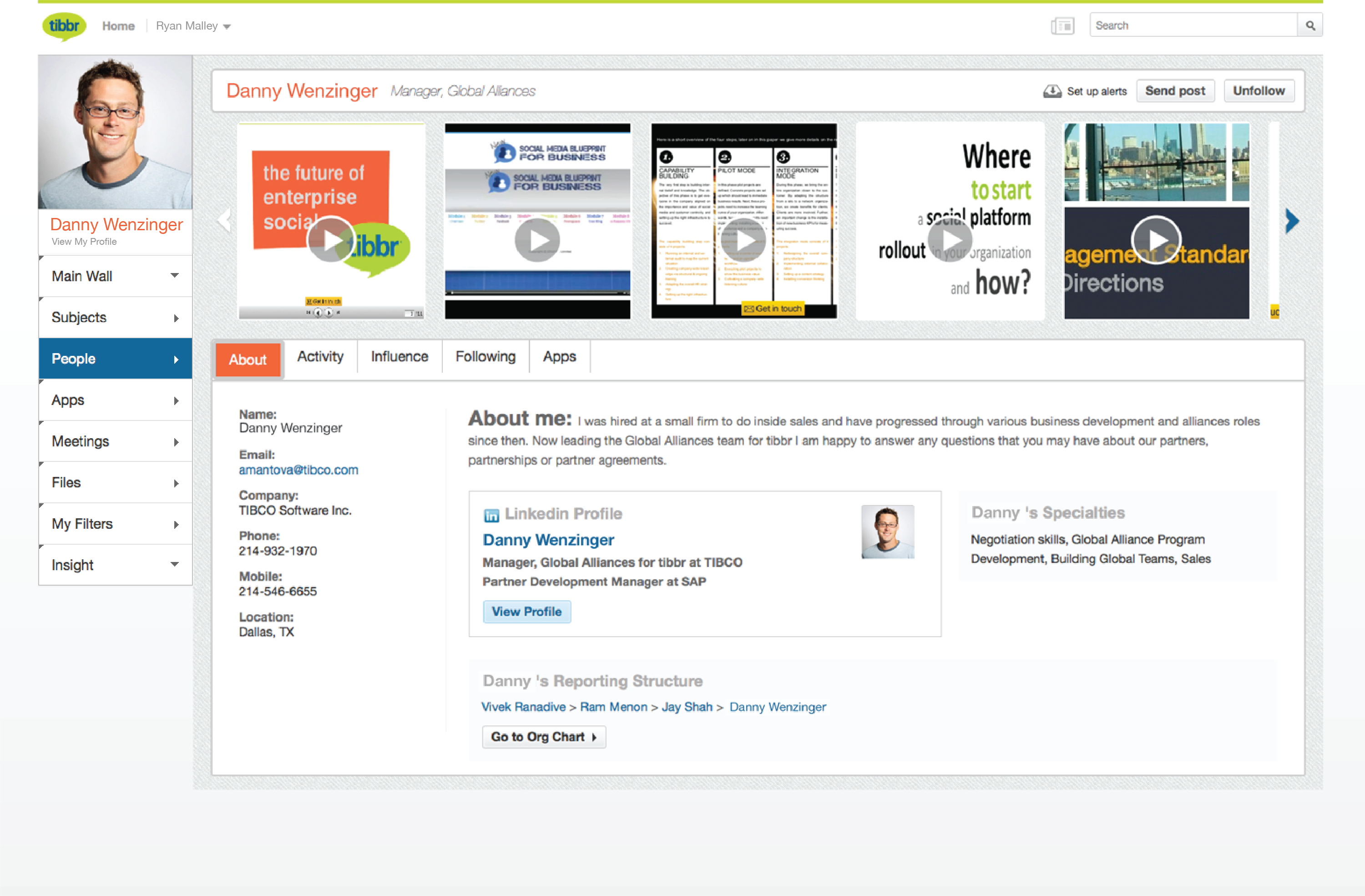Click the Set up alerts text

click(1096, 92)
